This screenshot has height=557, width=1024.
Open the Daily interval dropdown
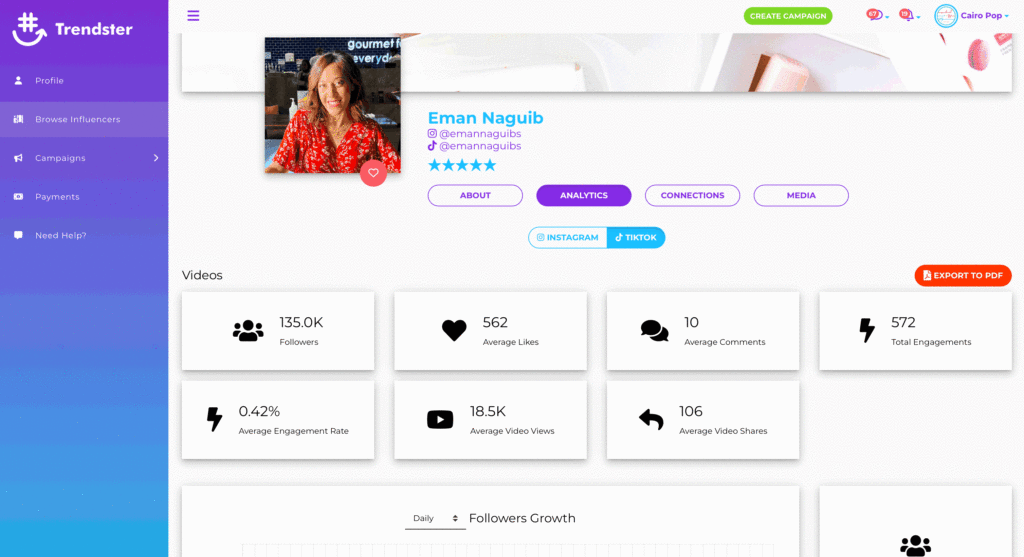coord(435,518)
